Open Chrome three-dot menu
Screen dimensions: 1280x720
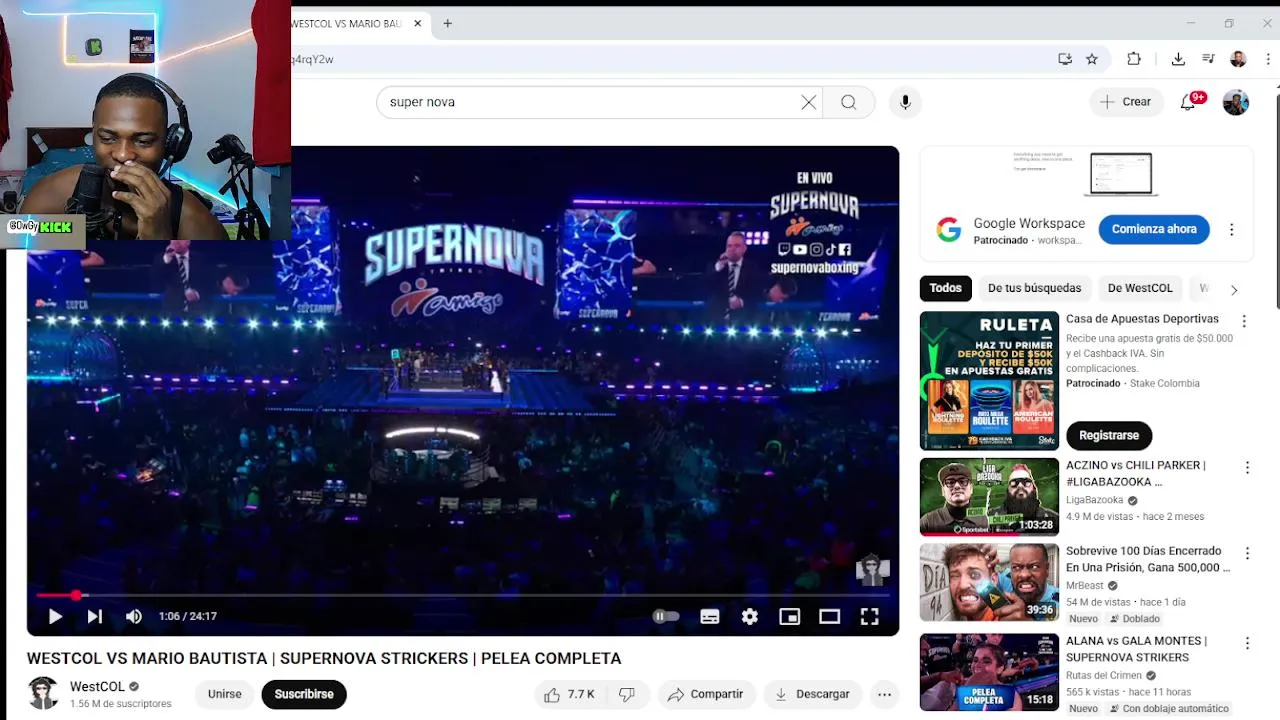point(1268,59)
